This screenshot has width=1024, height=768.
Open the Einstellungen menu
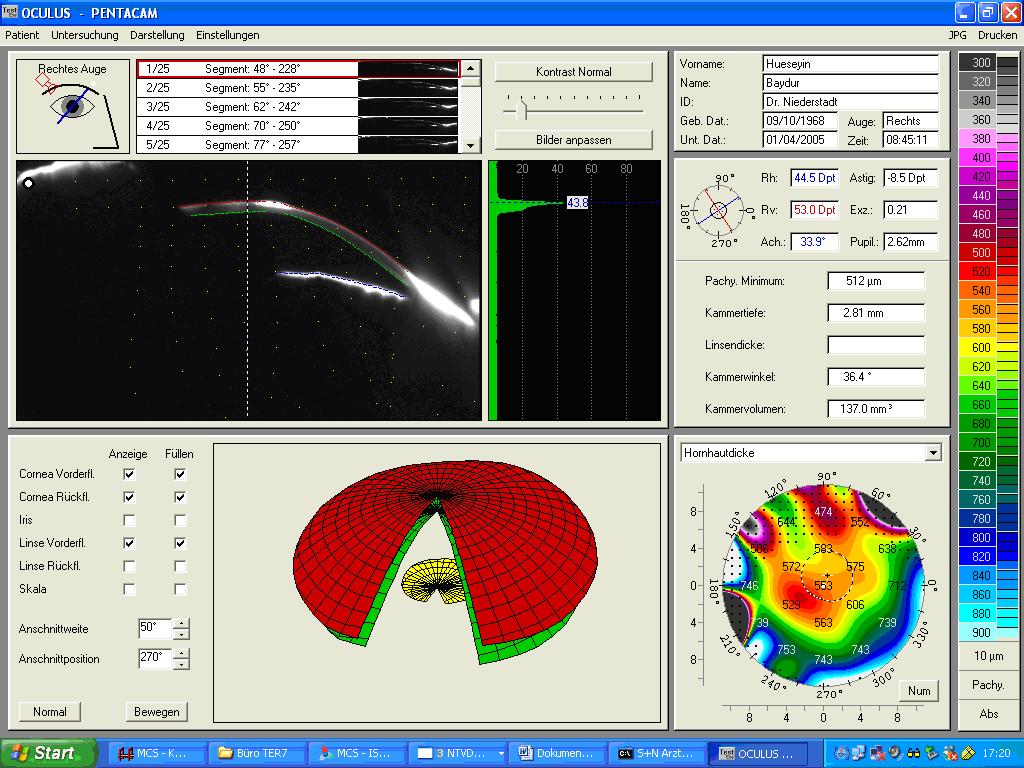pos(227,35)
